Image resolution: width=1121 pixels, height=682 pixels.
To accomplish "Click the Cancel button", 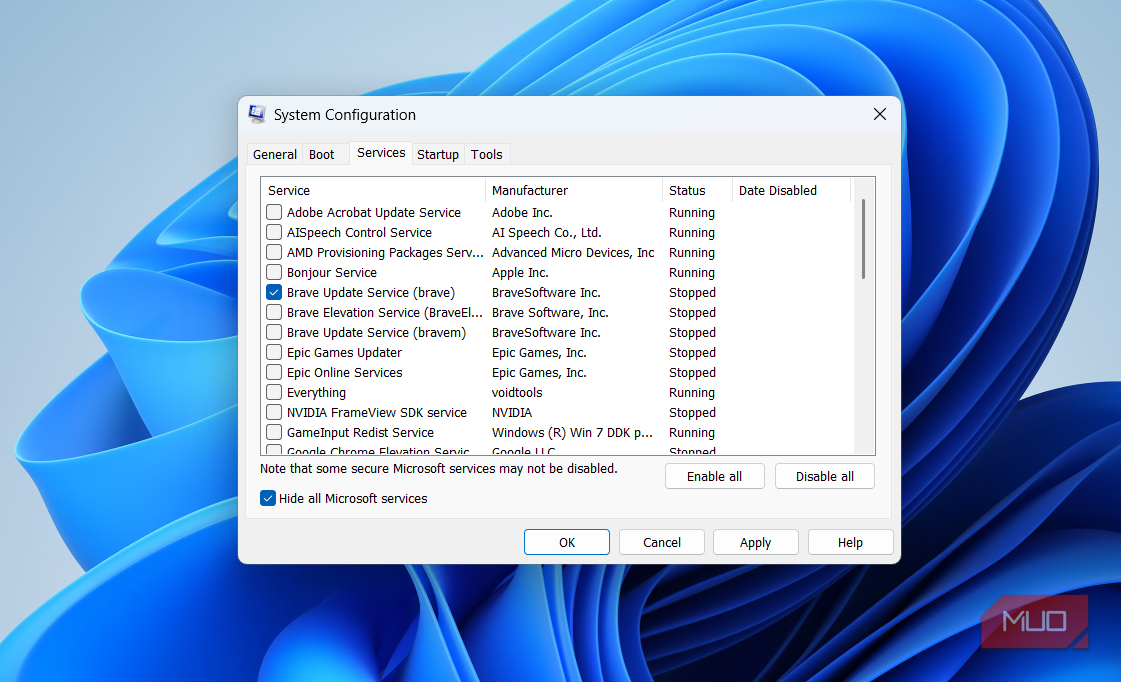I will [661, 543].
